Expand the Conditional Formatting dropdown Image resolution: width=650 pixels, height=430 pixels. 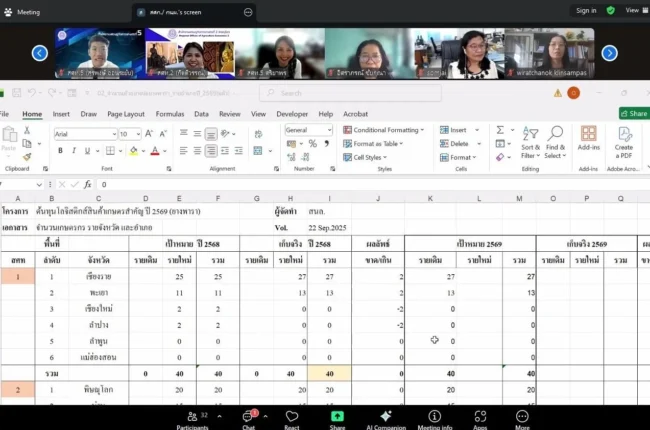click(386, 130)
